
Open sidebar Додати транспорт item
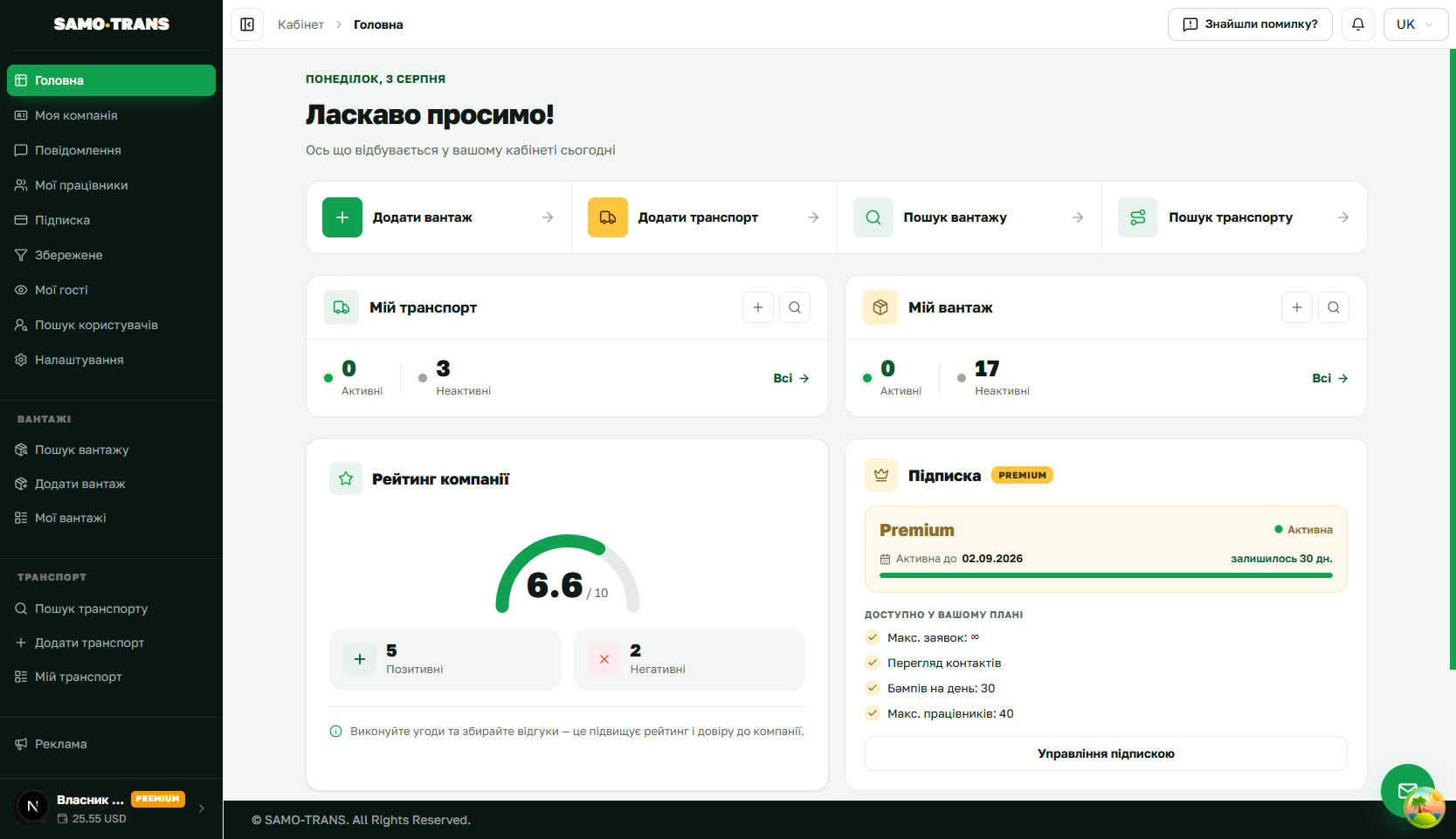pyautogui.click(x=111, y=643)
